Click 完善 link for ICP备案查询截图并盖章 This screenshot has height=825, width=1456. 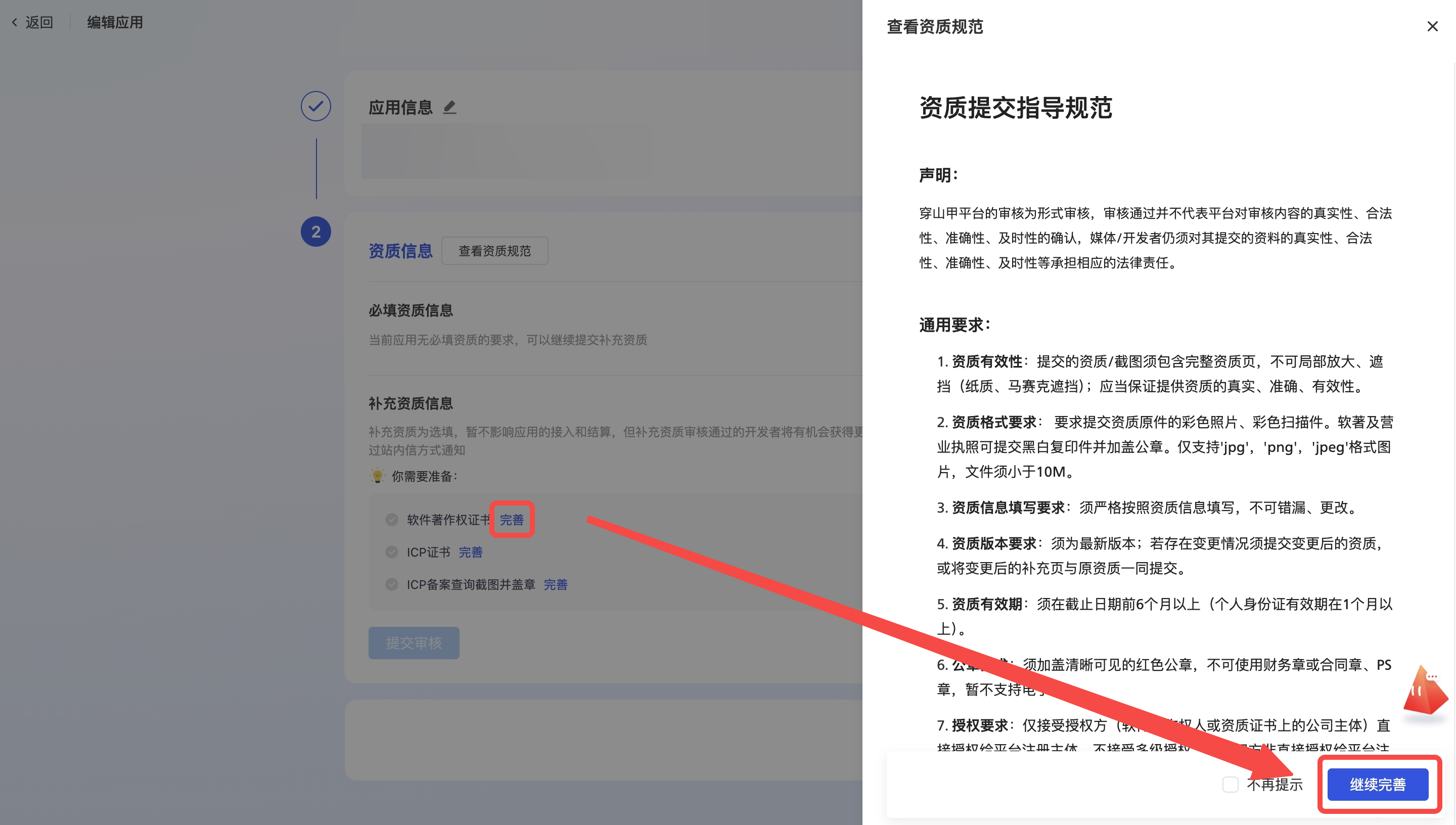pyautogui.click(x=555, y=584)
